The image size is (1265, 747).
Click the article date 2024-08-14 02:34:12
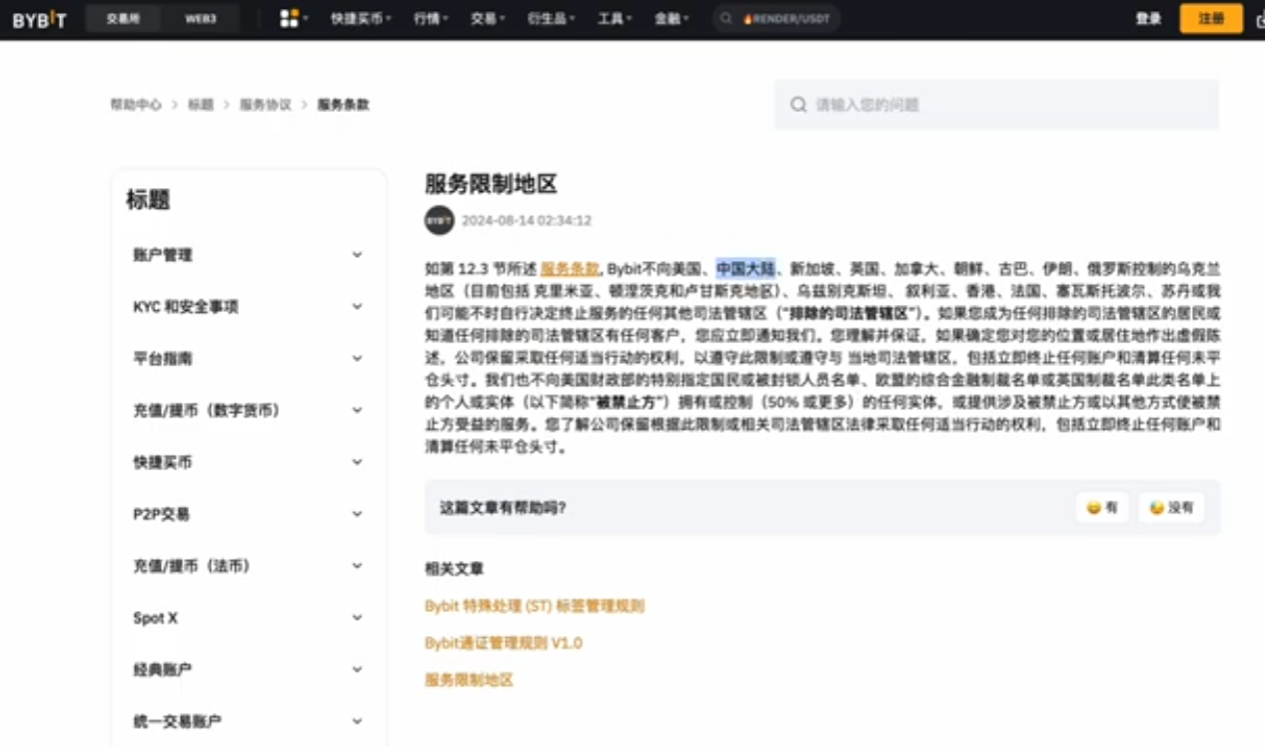click(x=526, y=221)
